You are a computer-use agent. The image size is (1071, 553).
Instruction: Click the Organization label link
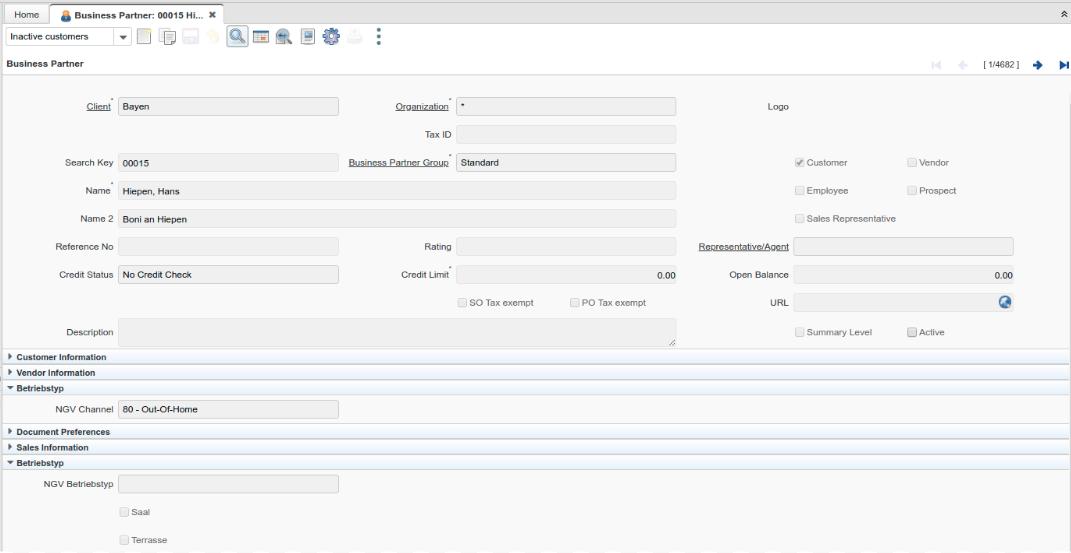[422, 107]
